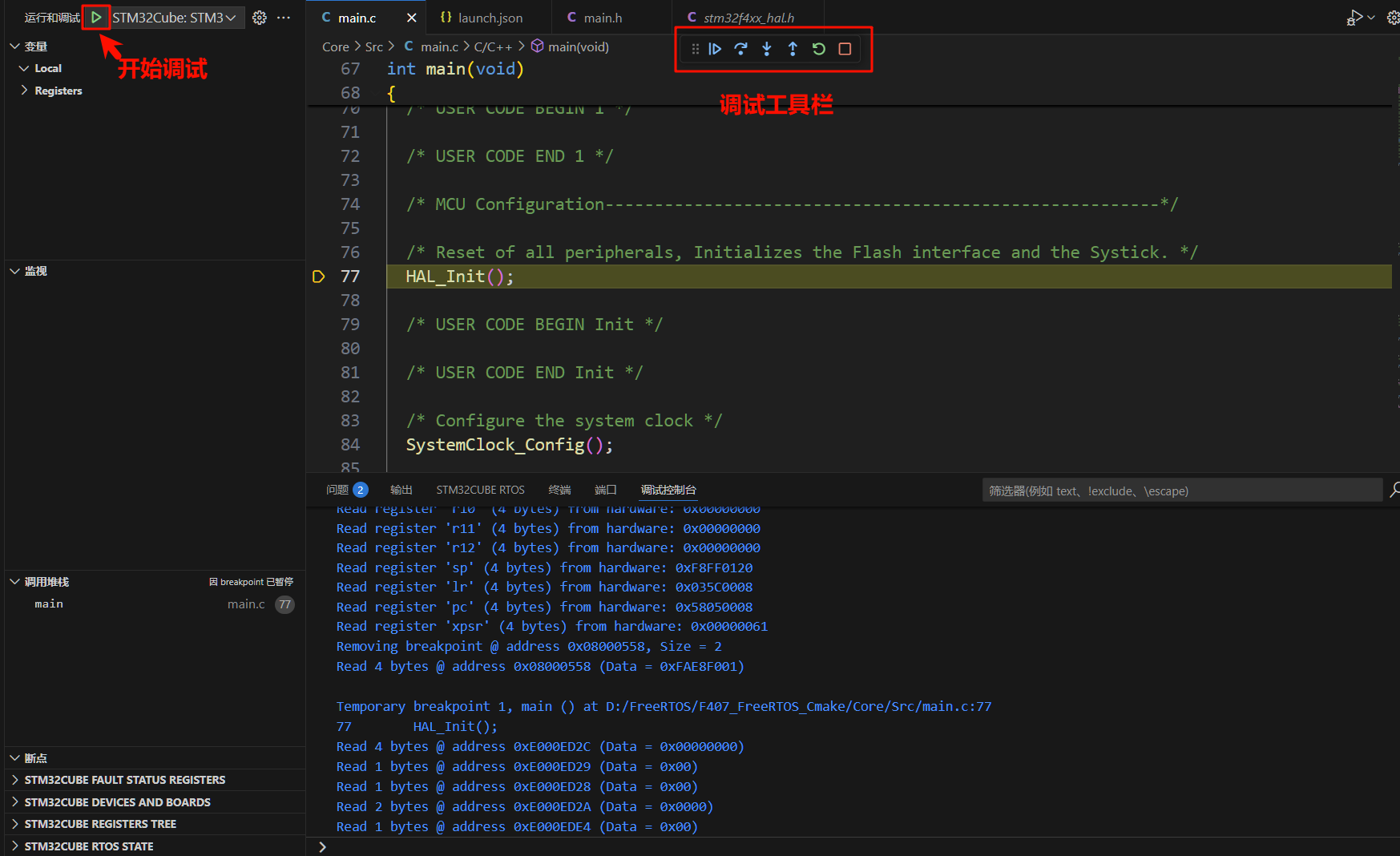1400x856 pixels.
Task: Select the main stack frame in call stack
Action: [x=155, y=604]
